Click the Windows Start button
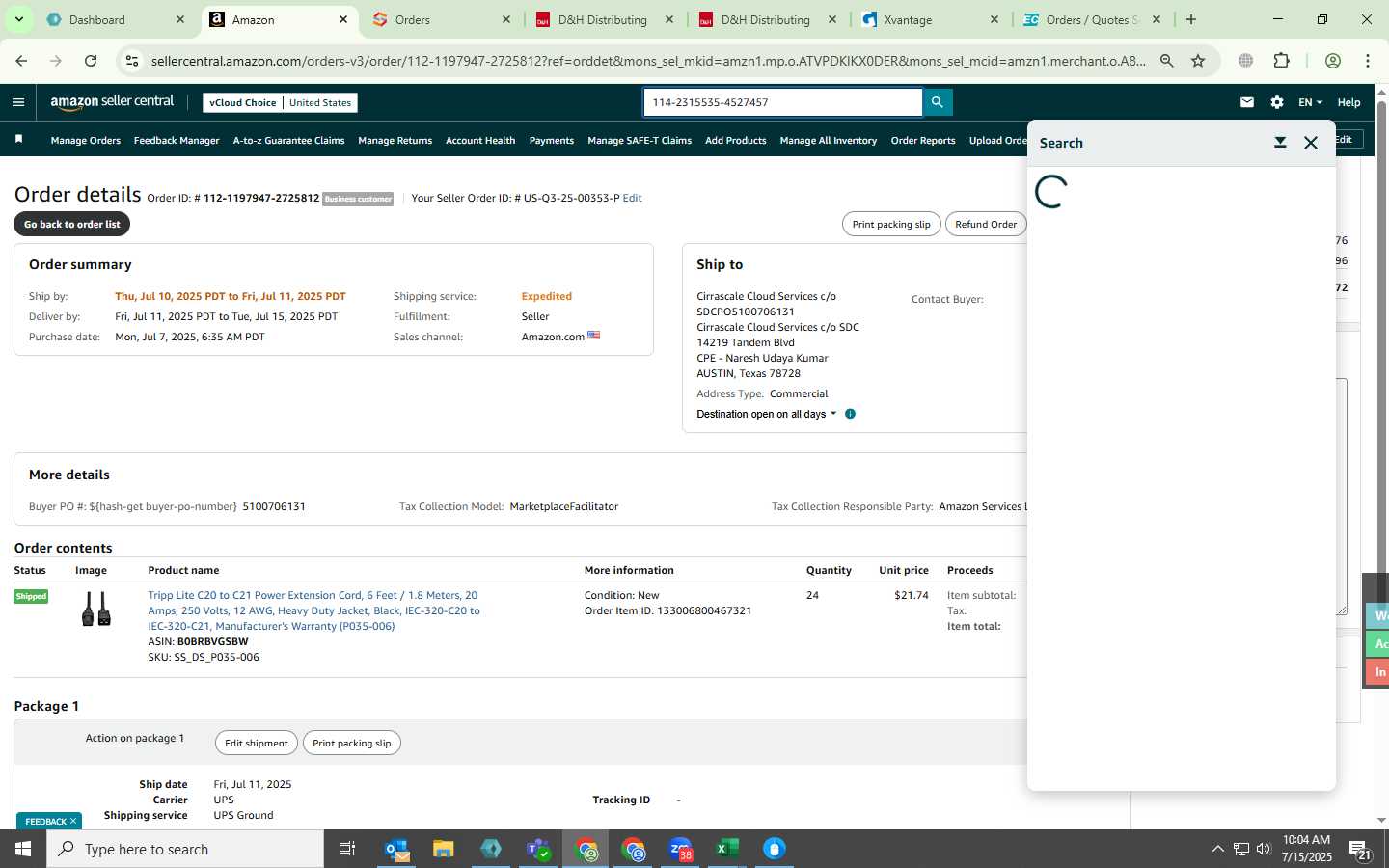Screen dimensions: 1389x868 pos(23,849)
